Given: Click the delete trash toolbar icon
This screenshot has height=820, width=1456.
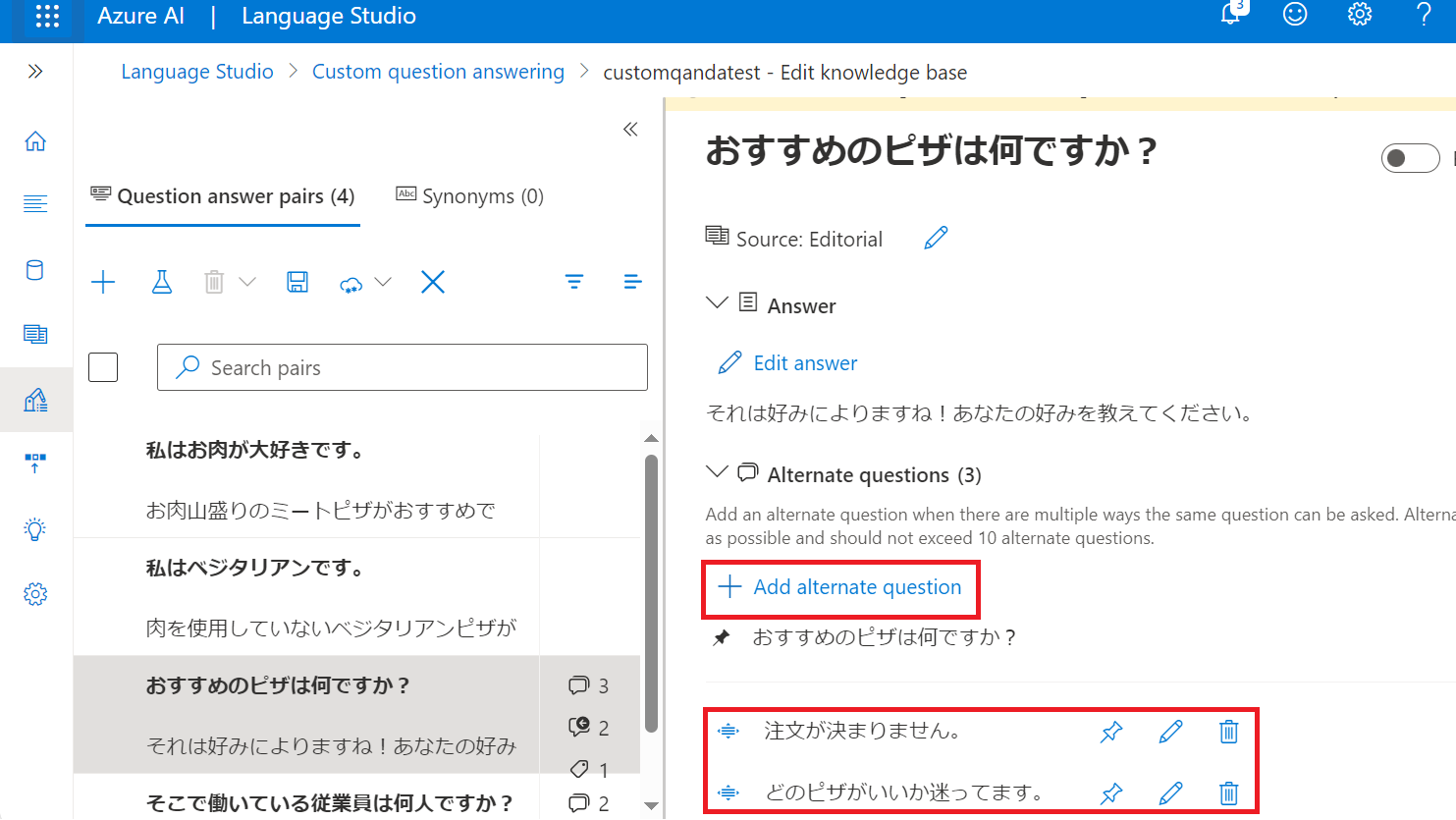Looking at the screenshot, I should pos(214,283).
